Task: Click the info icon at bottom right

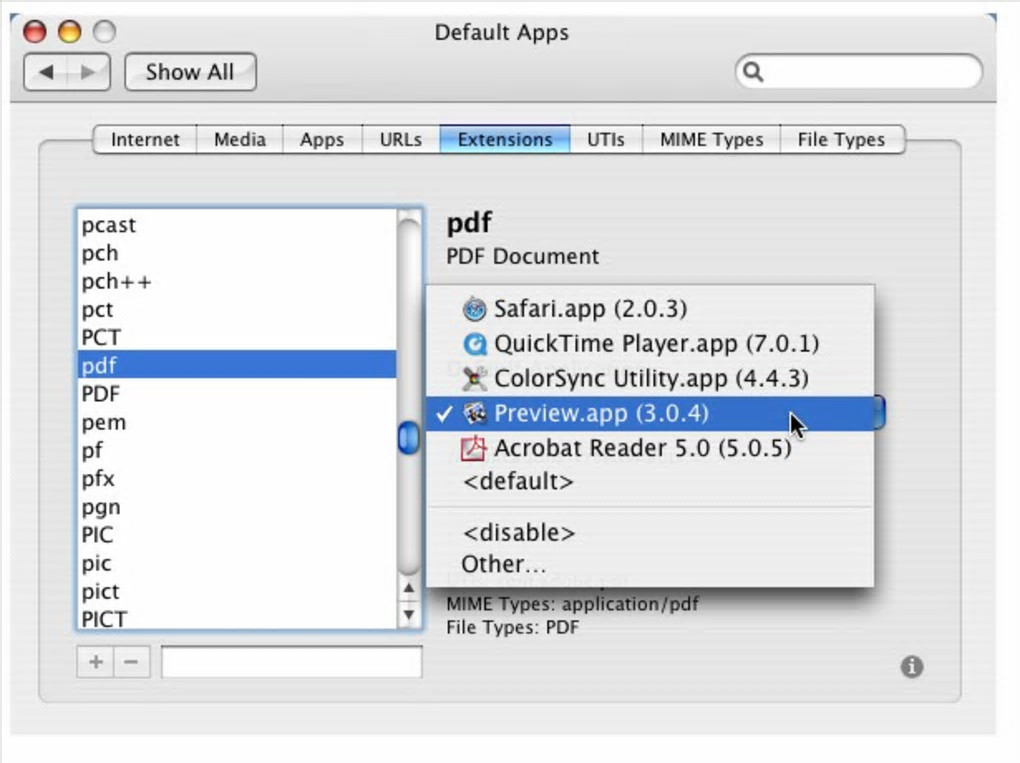Action: tap(911, 667)
